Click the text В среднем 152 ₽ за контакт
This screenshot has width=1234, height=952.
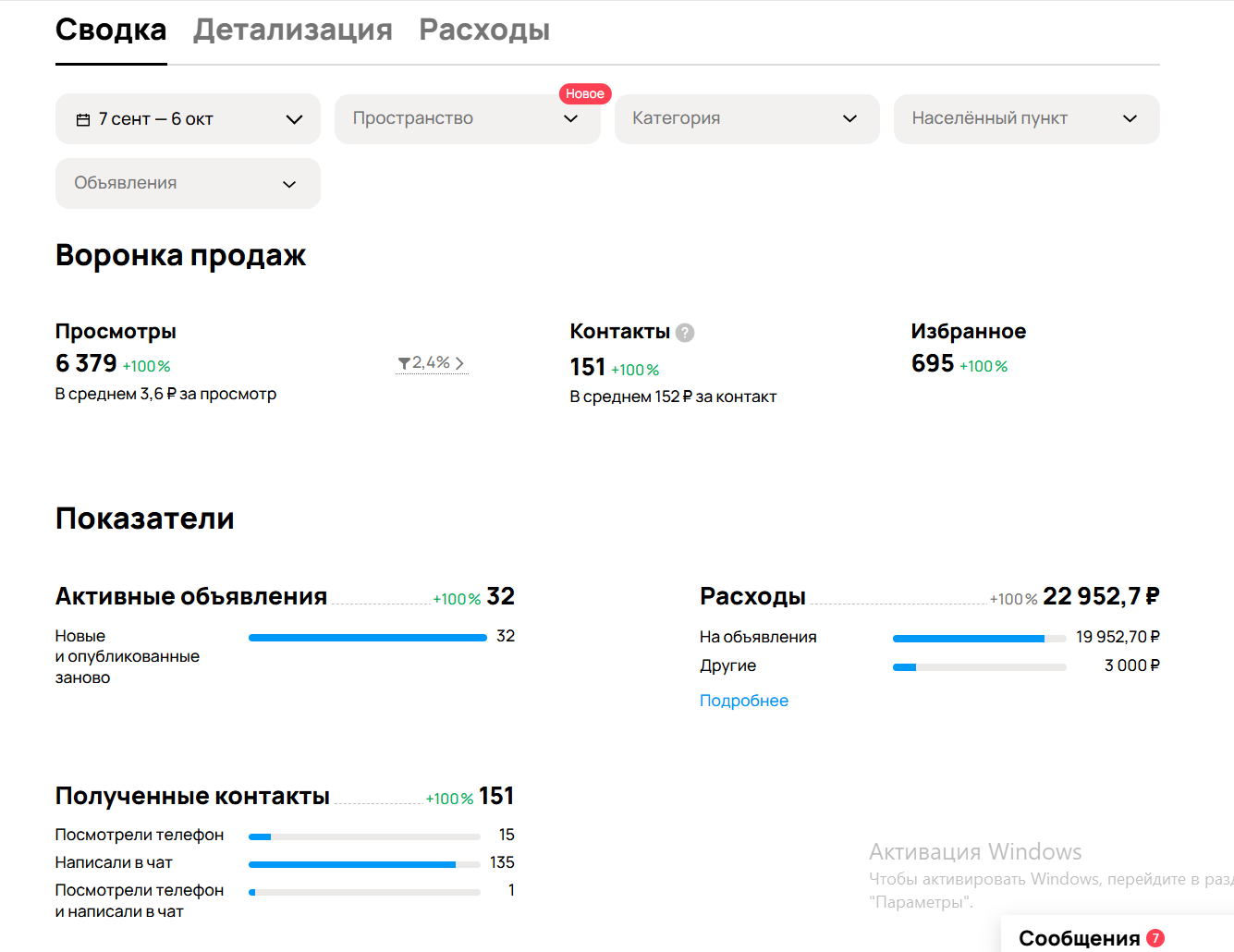(x=673, y=397)
